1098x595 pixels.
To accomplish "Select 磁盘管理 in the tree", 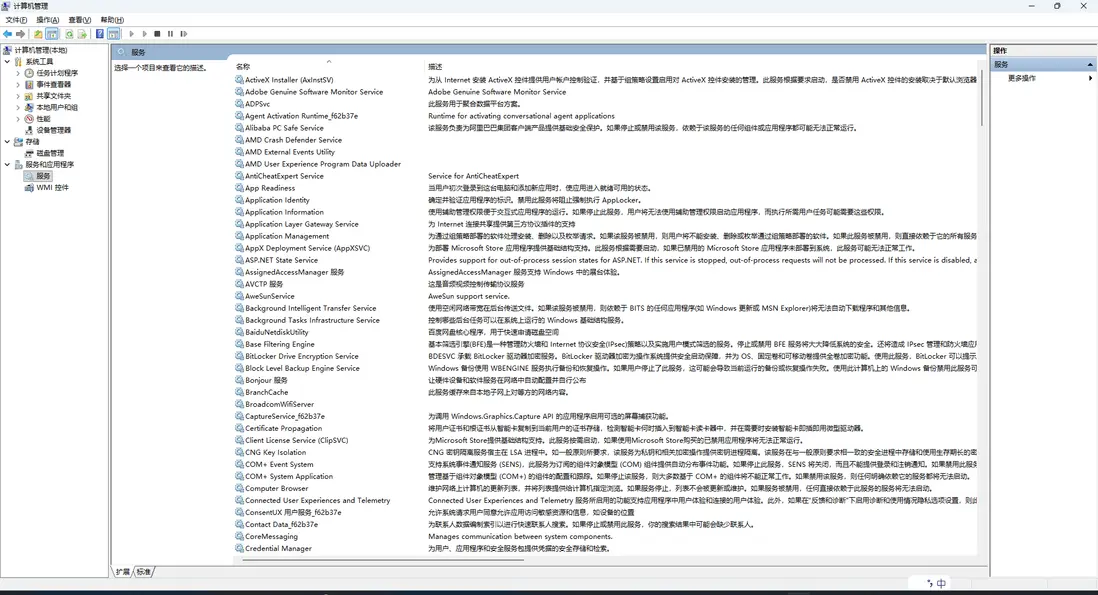I will click(44, 153).
